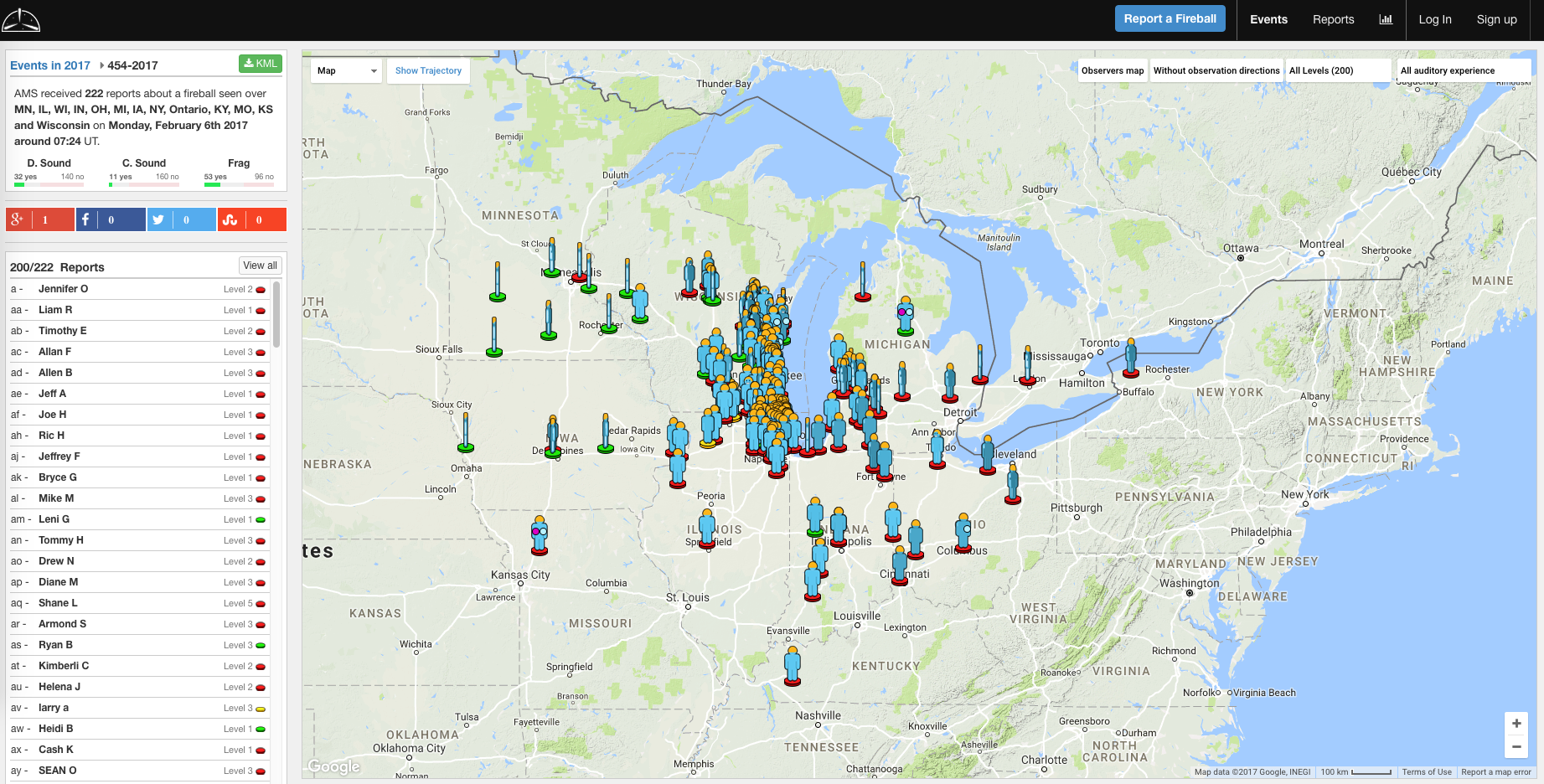Click the AMS logo in header
The image size is (1544, 784).
pos(21,20)
